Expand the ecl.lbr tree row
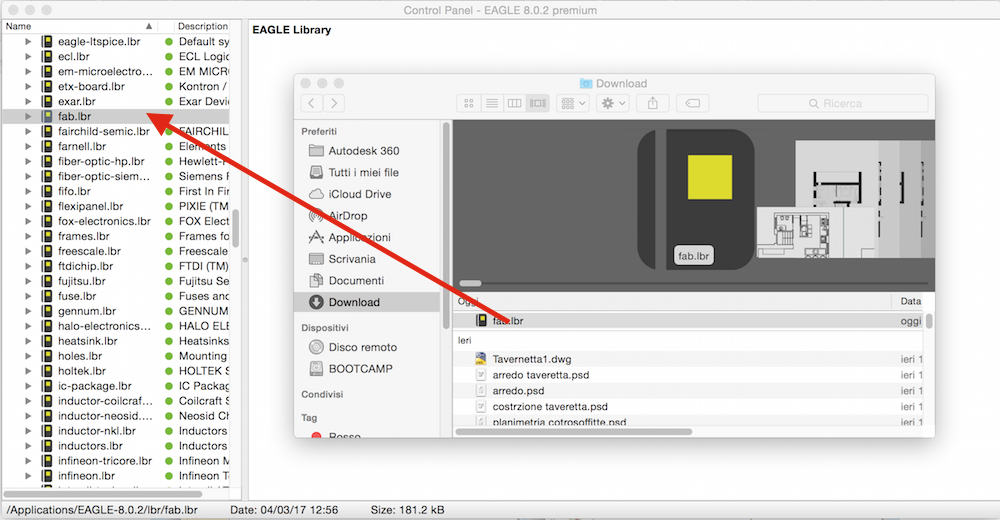The width and height of the screenshot is (1000, 520). click(28, 56)
